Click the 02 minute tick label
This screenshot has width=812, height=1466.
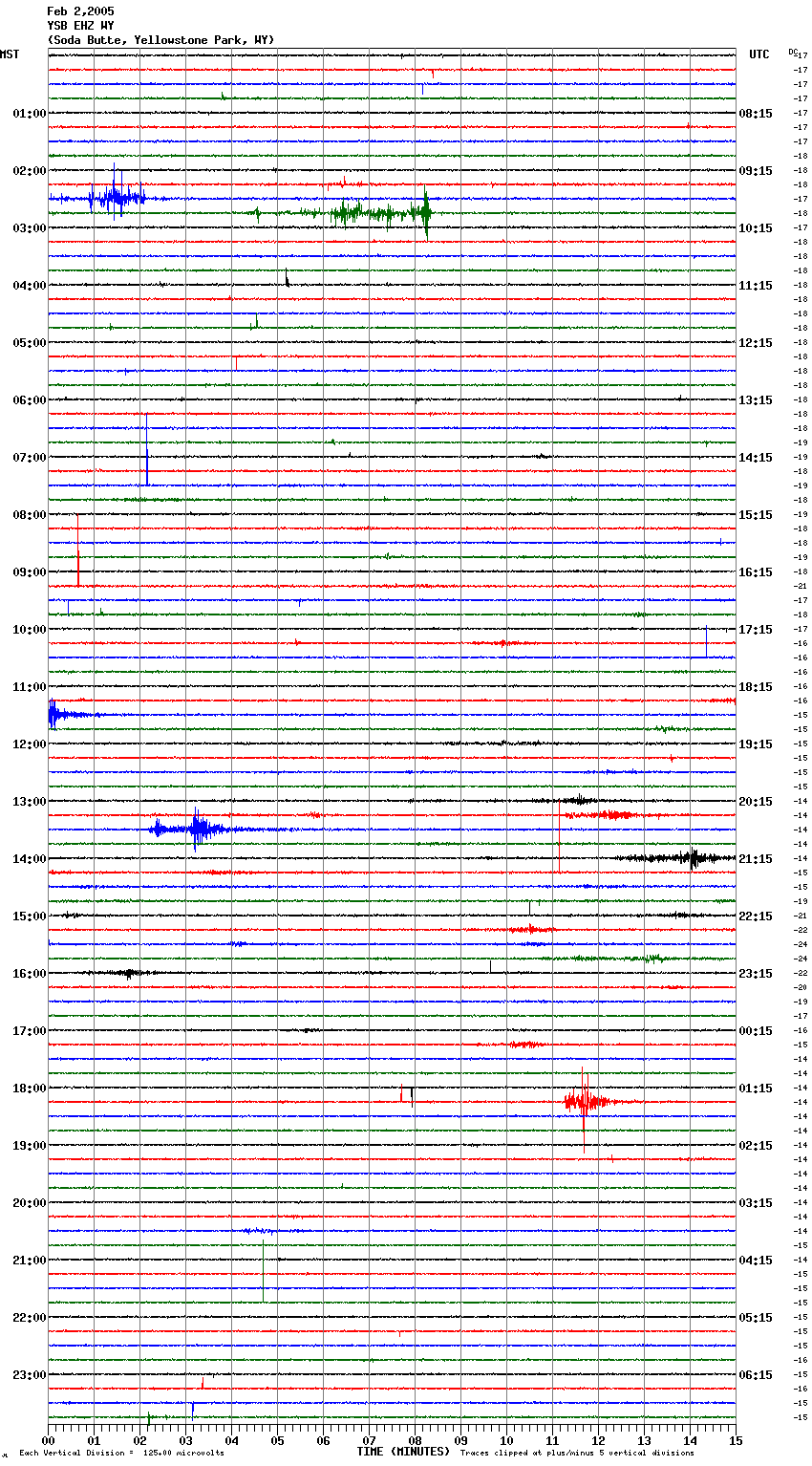pos(140,1439)
